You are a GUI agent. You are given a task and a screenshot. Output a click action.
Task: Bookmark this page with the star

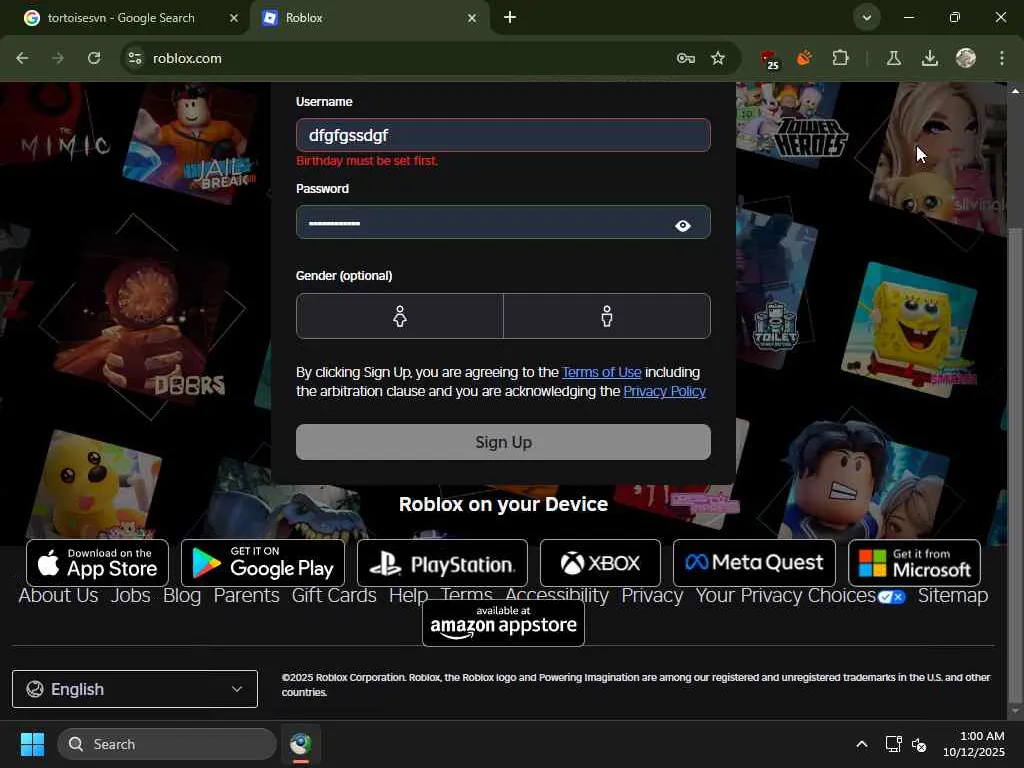pyautogui.click(x=718, y=58)
